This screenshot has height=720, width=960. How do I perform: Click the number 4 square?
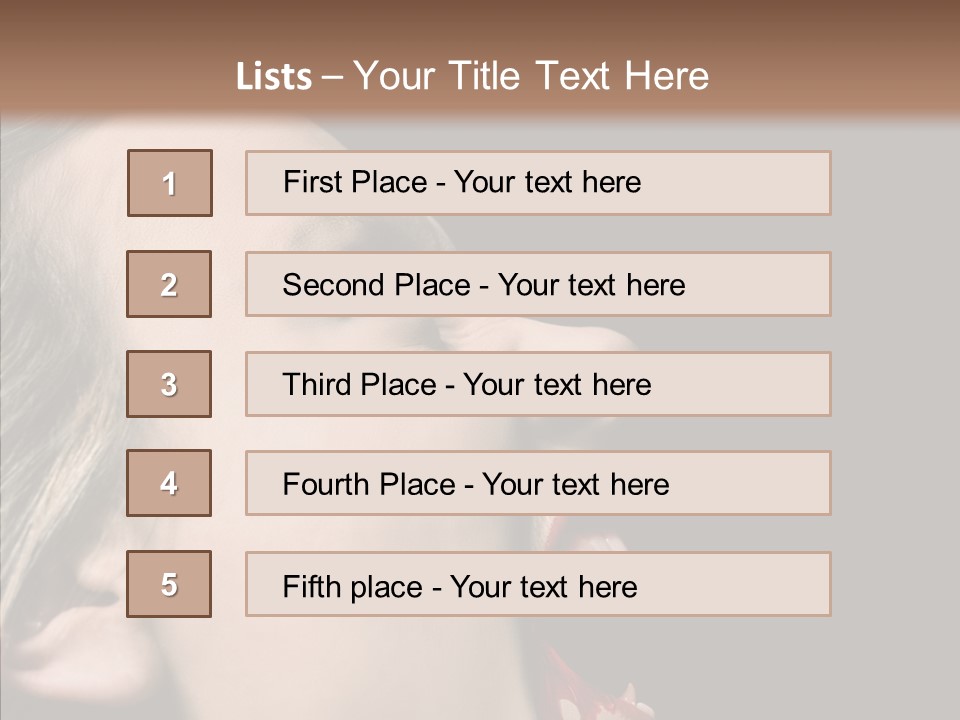pyautogui.click(x=169, y=483)
